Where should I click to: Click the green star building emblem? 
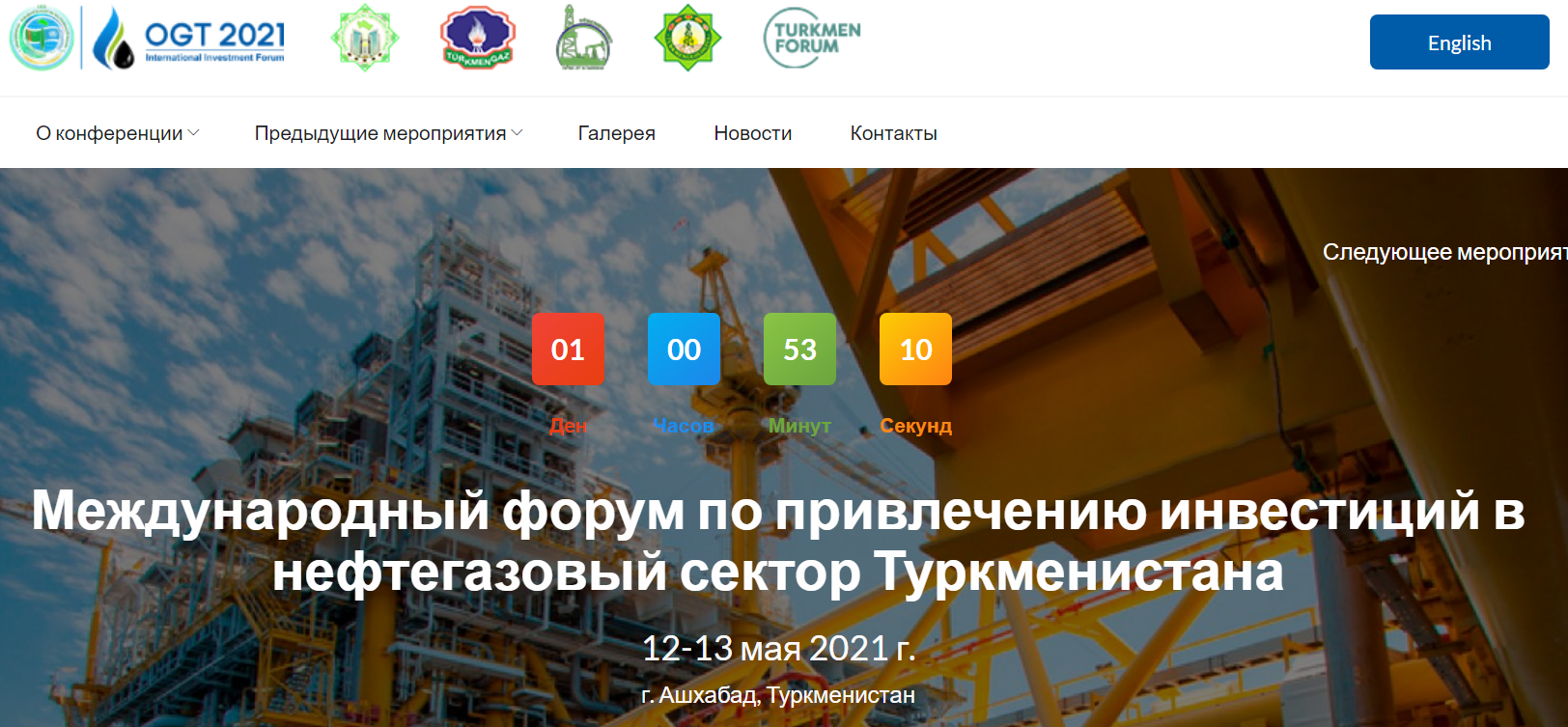[x=364, y=39]
